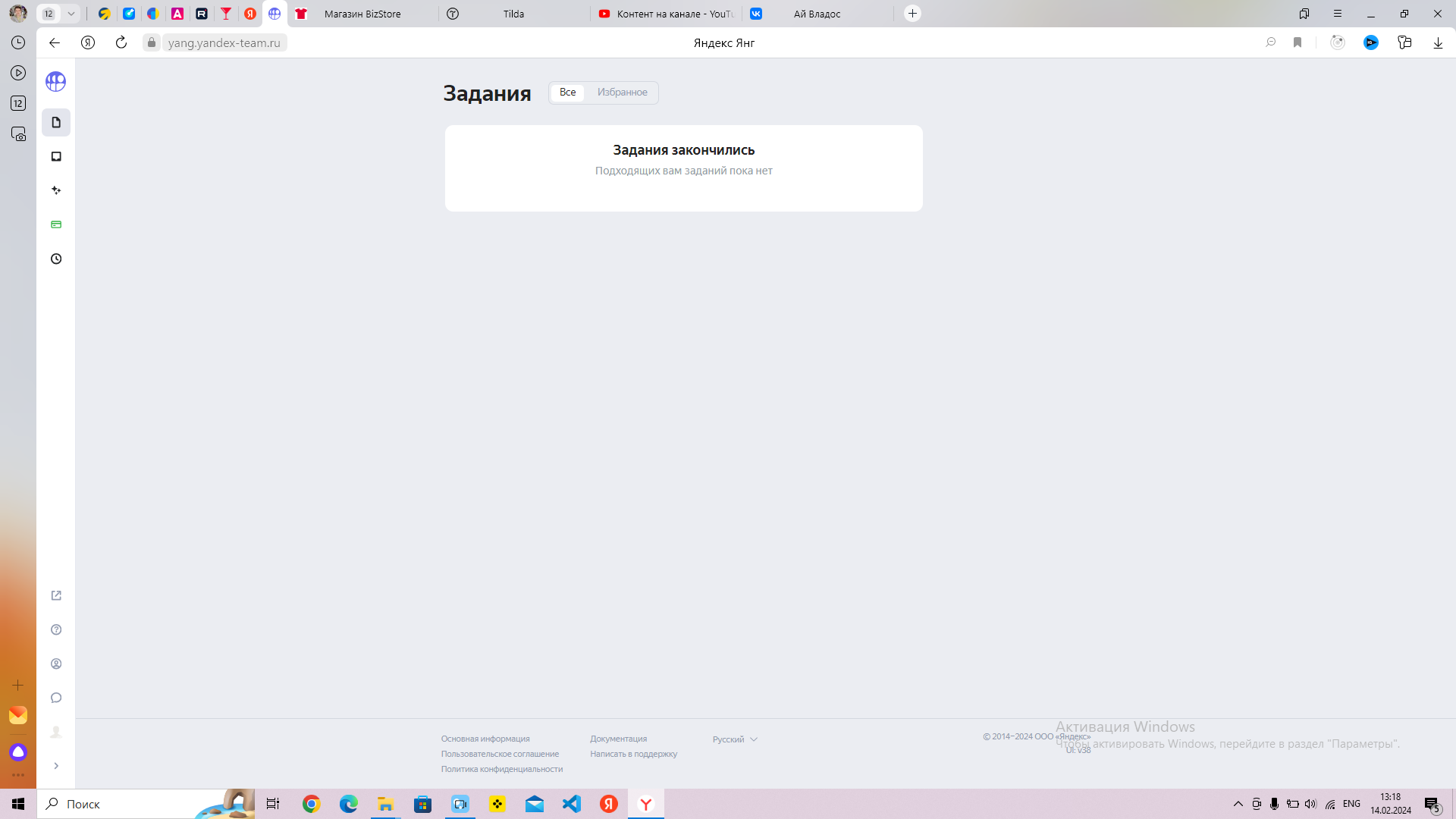Click the clock history icon in Yang sidebar

[x=56, y=259]
